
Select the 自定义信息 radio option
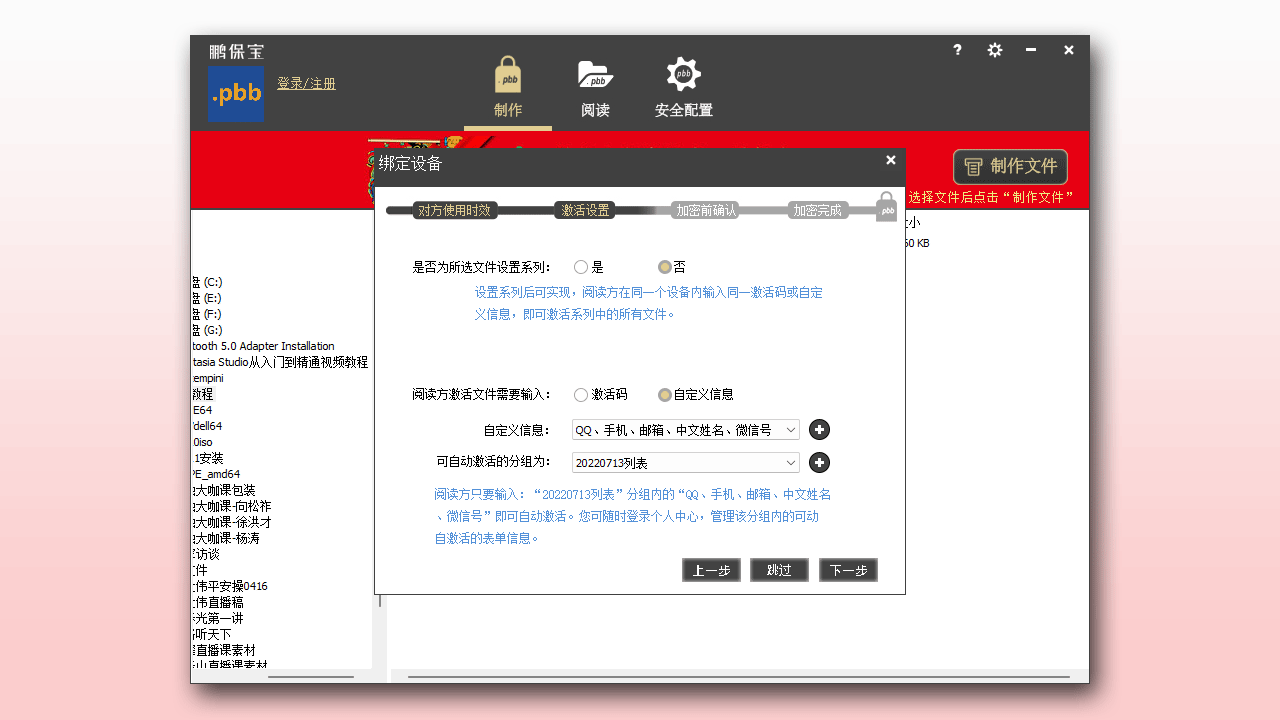coord(665,394)
